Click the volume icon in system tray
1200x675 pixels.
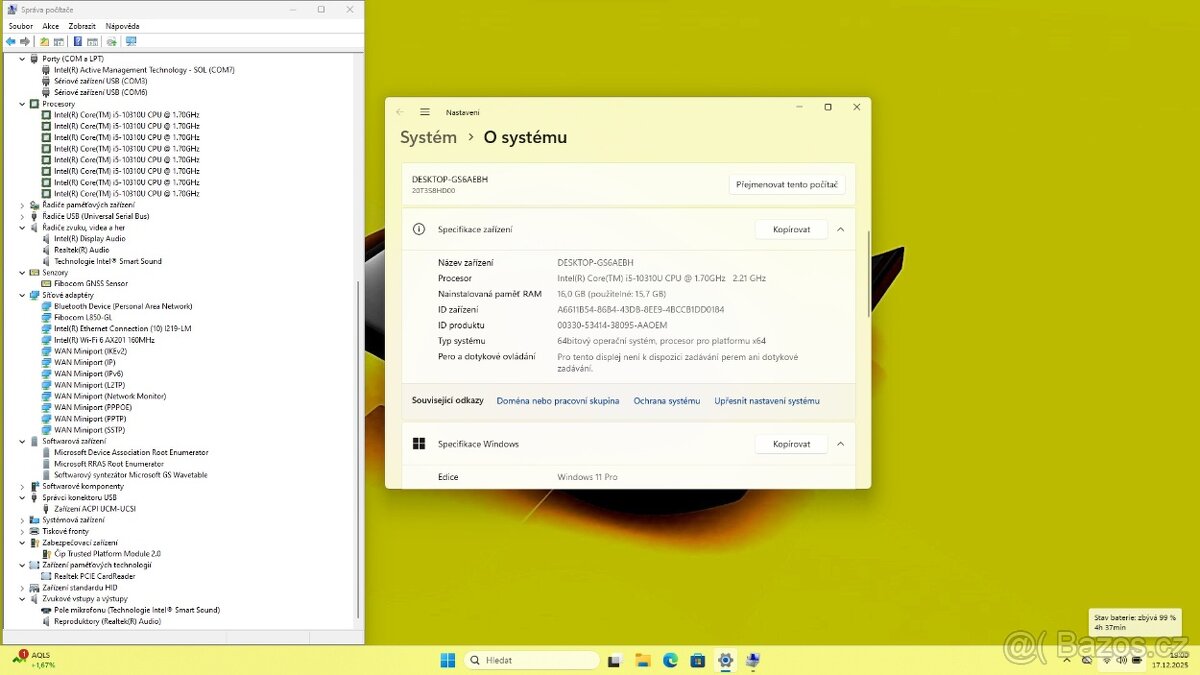[1120, 660]
